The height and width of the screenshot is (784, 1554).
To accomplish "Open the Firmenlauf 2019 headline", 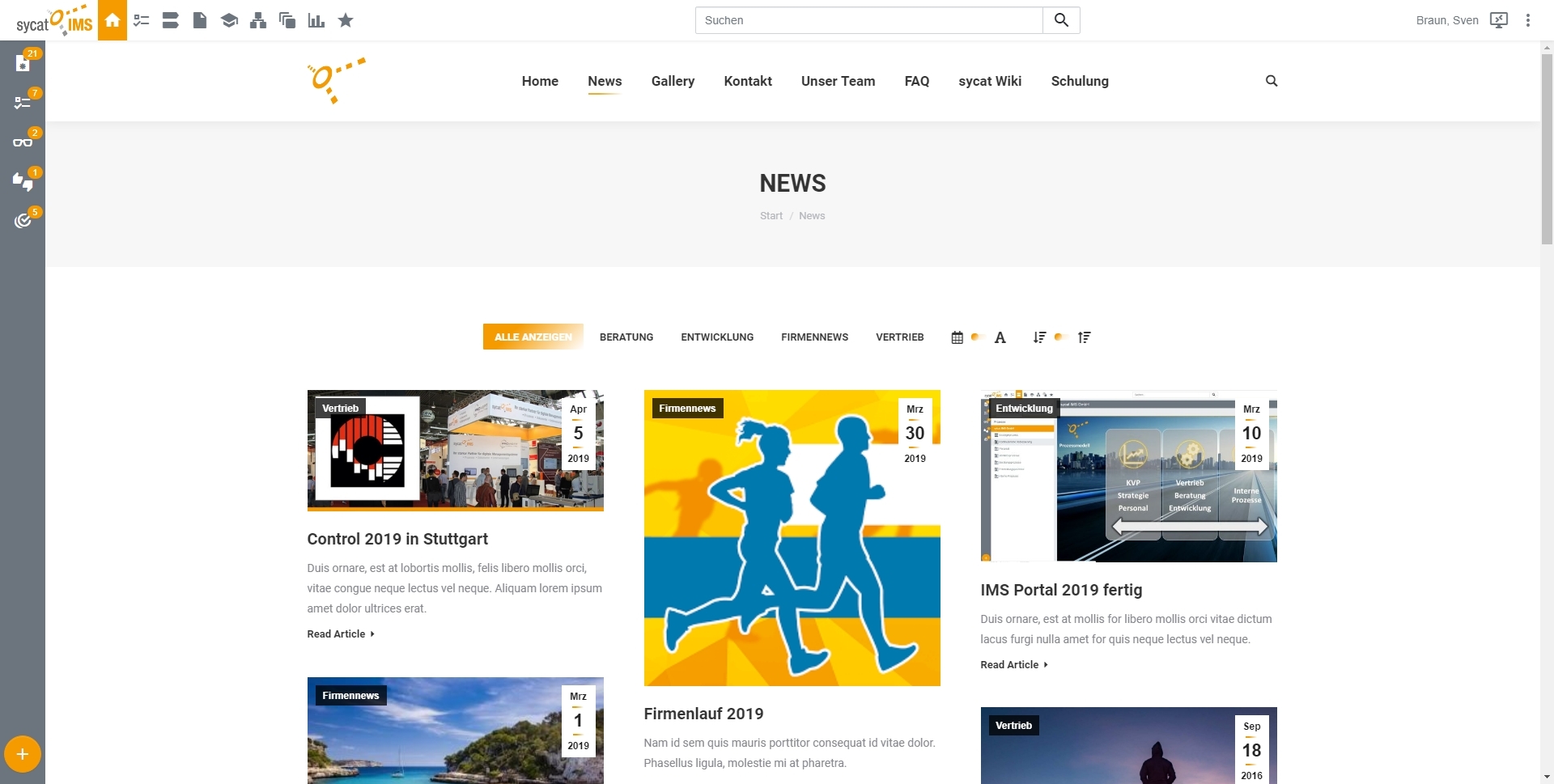I will [x=703, y=714].
